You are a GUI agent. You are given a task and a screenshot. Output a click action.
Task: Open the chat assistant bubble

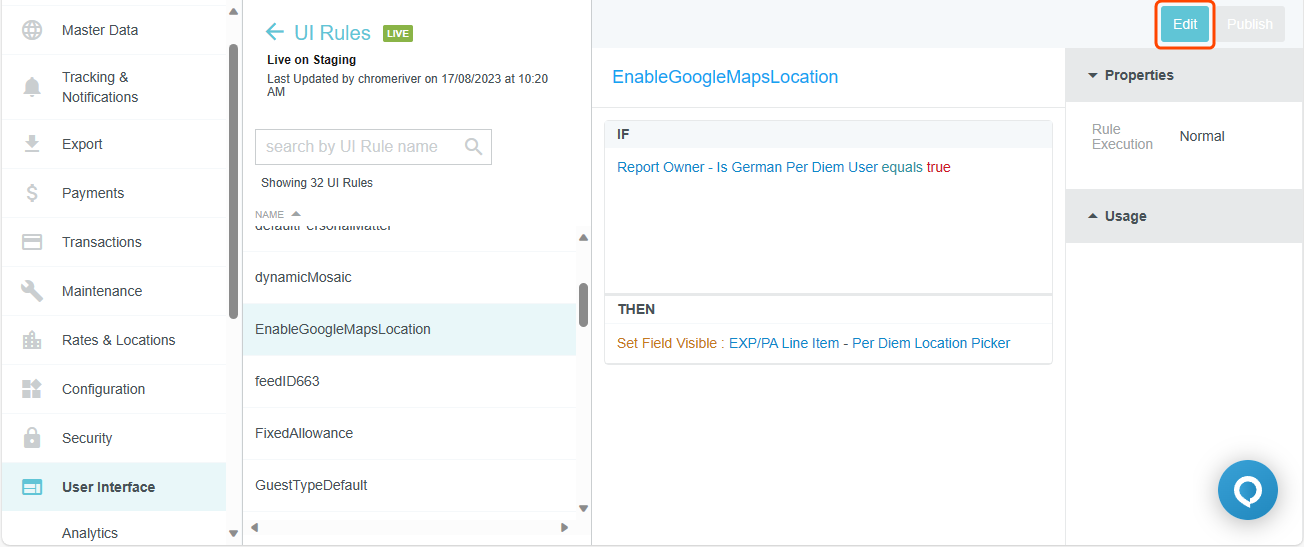1247,490
